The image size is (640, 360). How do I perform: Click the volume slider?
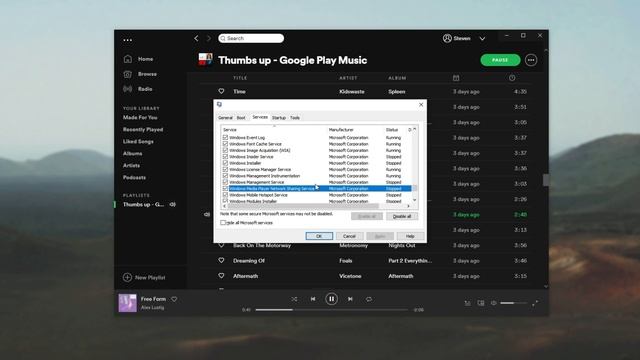[513, 303]
